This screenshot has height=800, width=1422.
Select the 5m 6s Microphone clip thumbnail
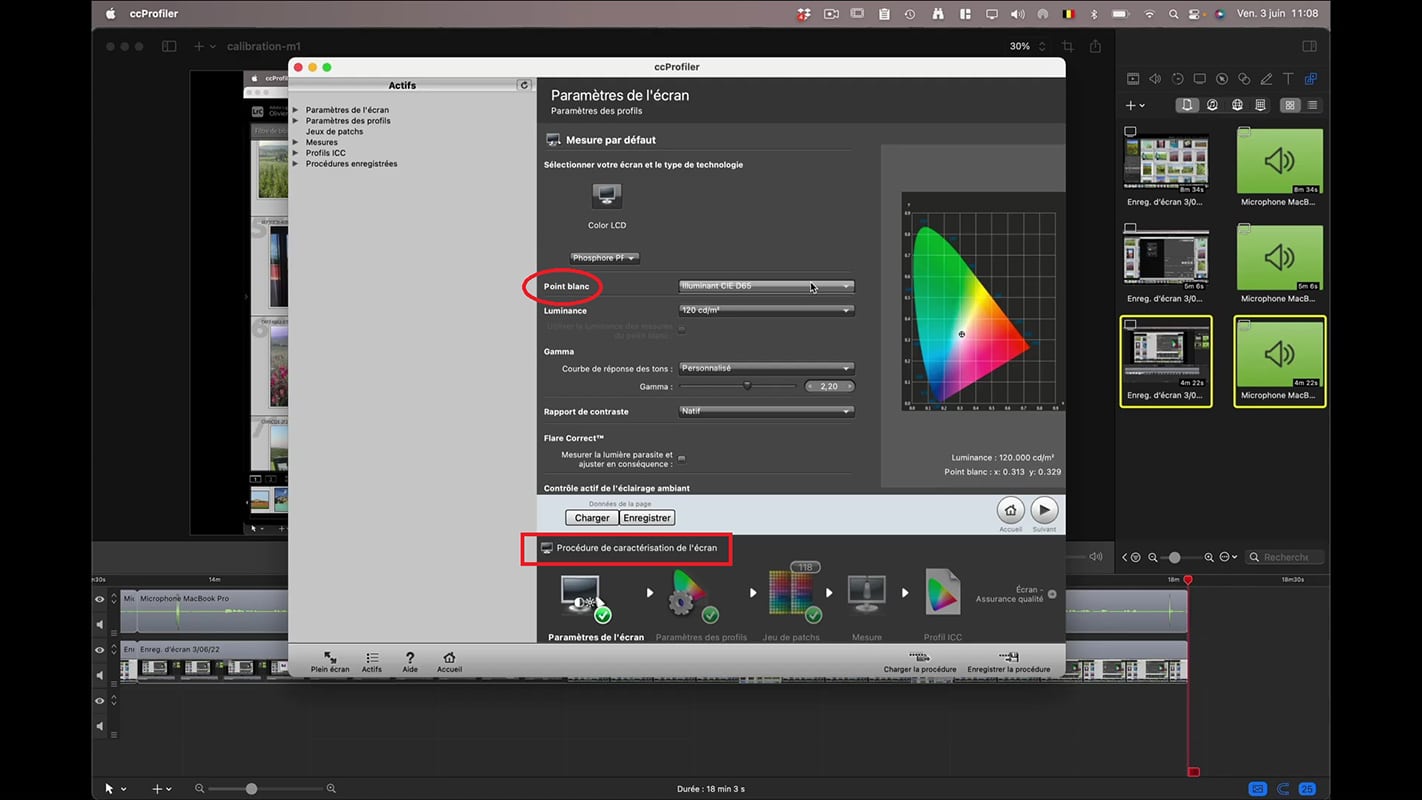tap(1280, 258)
